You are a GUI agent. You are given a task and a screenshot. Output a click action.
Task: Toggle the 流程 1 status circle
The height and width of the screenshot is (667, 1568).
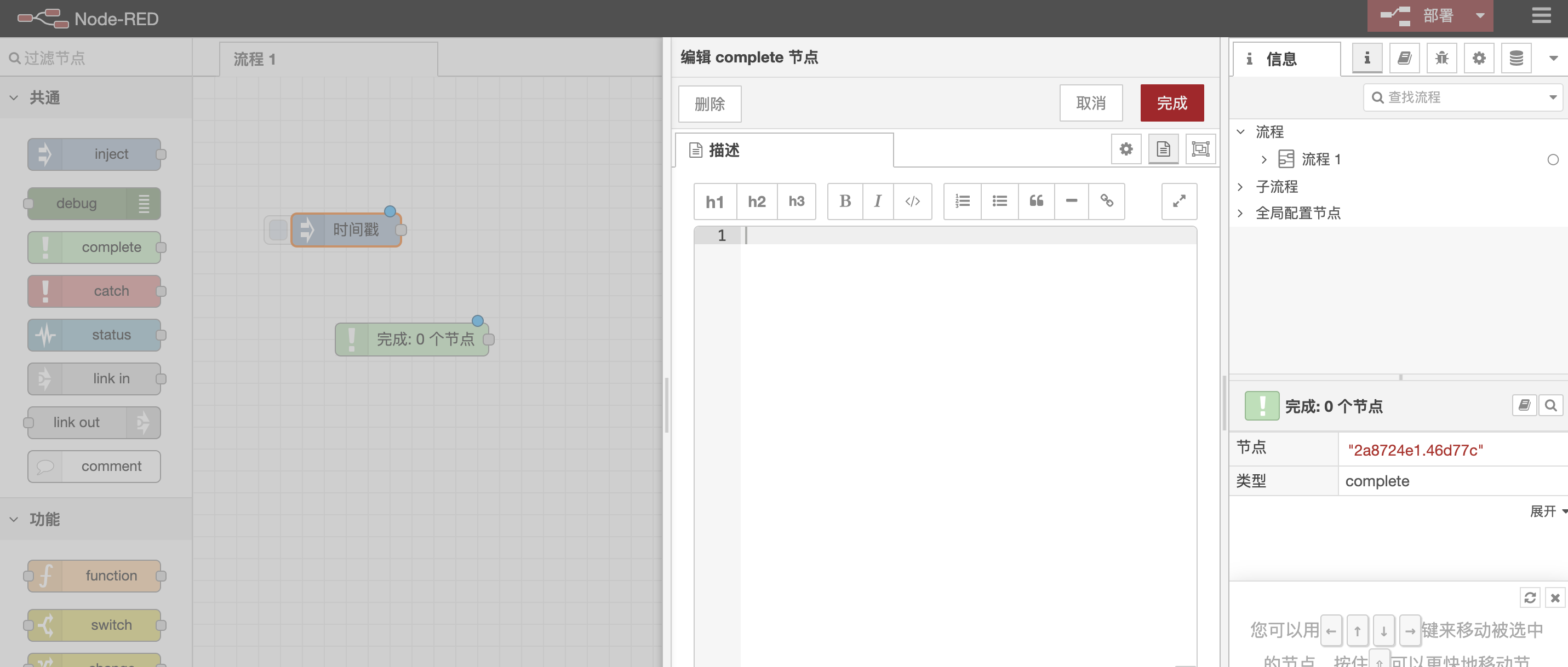(x=1553, y=159)
